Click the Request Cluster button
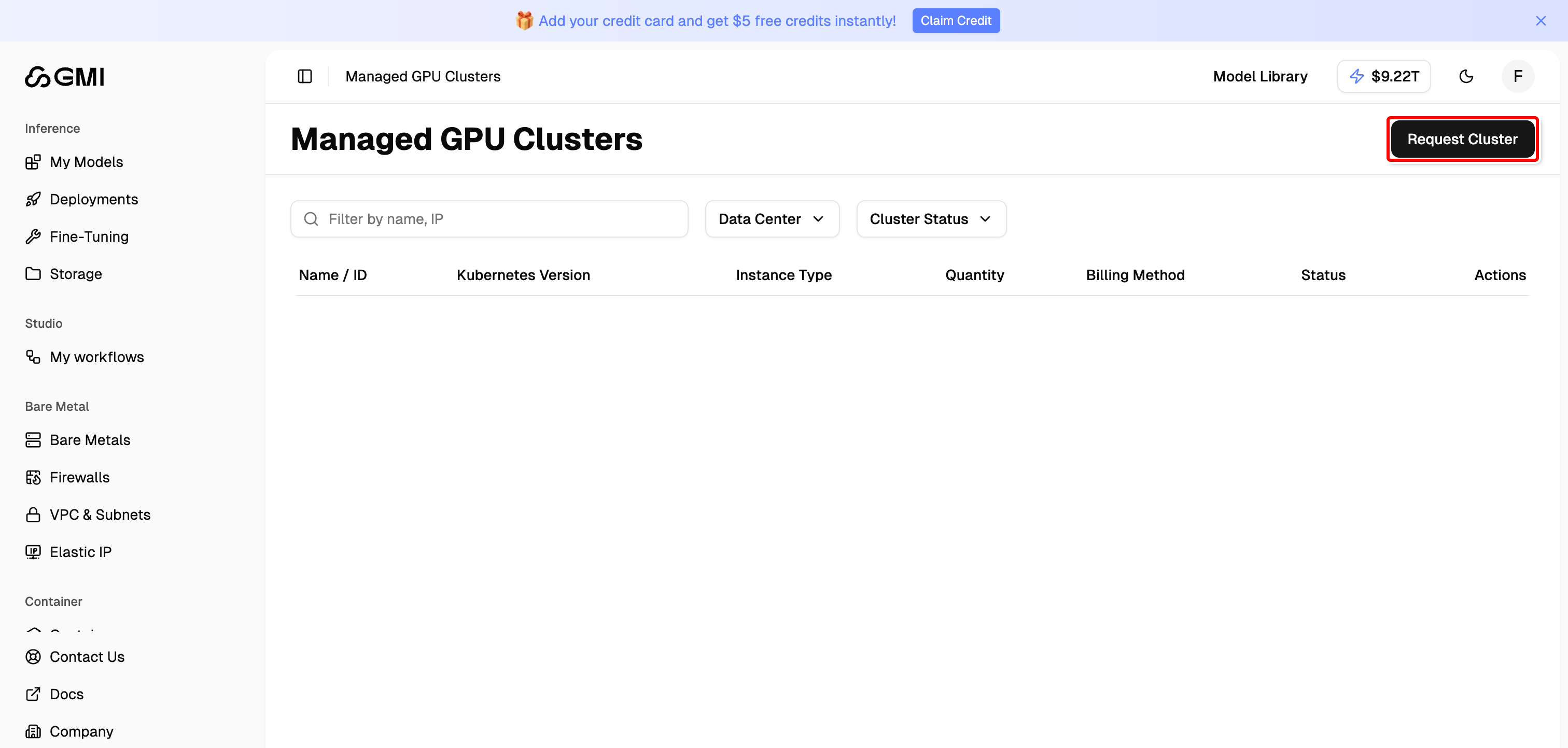The width and height of the screenshot is (1568, 748). pyautogui.click(x=1463, y=139)
